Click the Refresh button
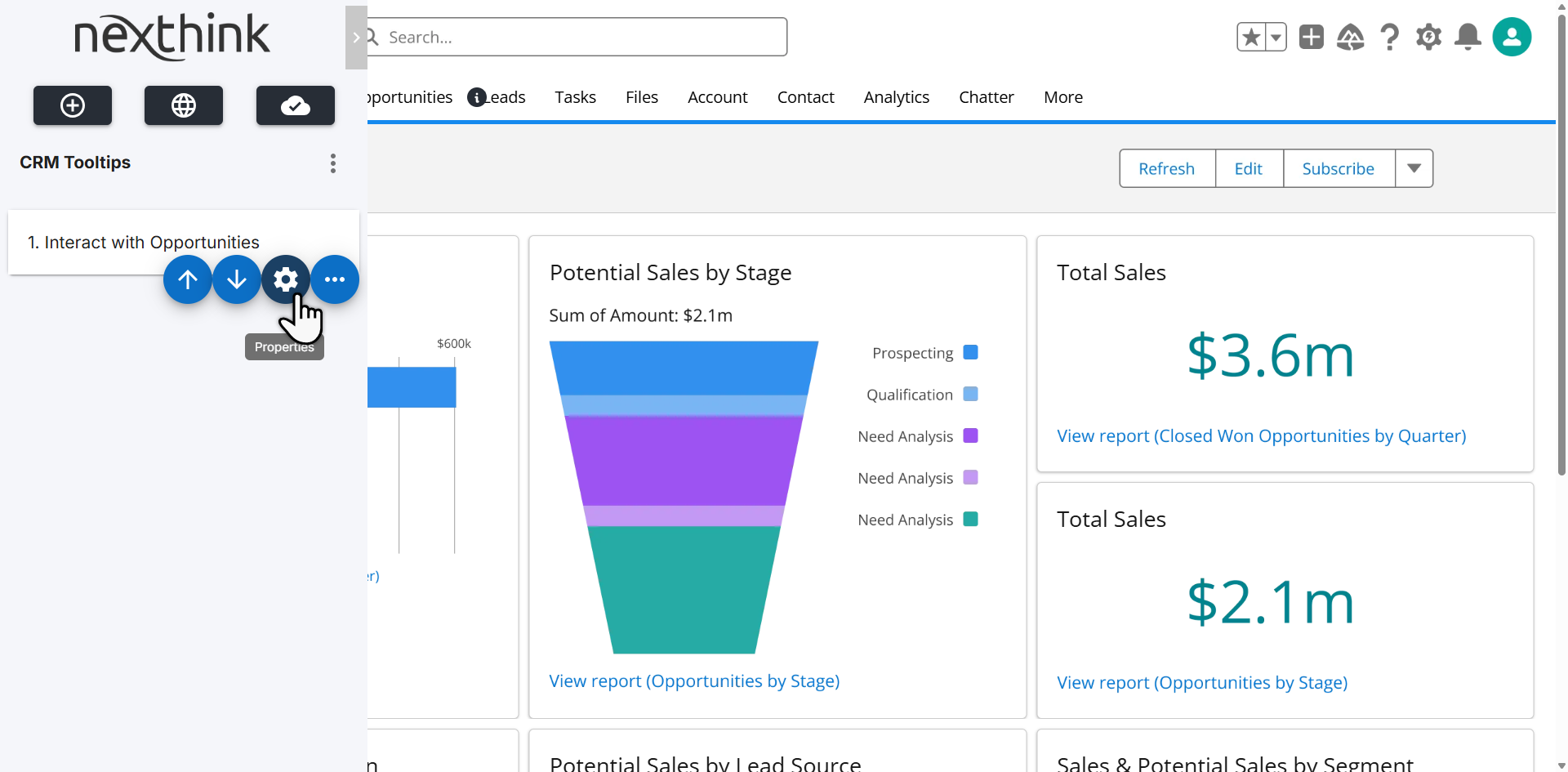This screenshot has height=772, width=1568. (1166, 168)
